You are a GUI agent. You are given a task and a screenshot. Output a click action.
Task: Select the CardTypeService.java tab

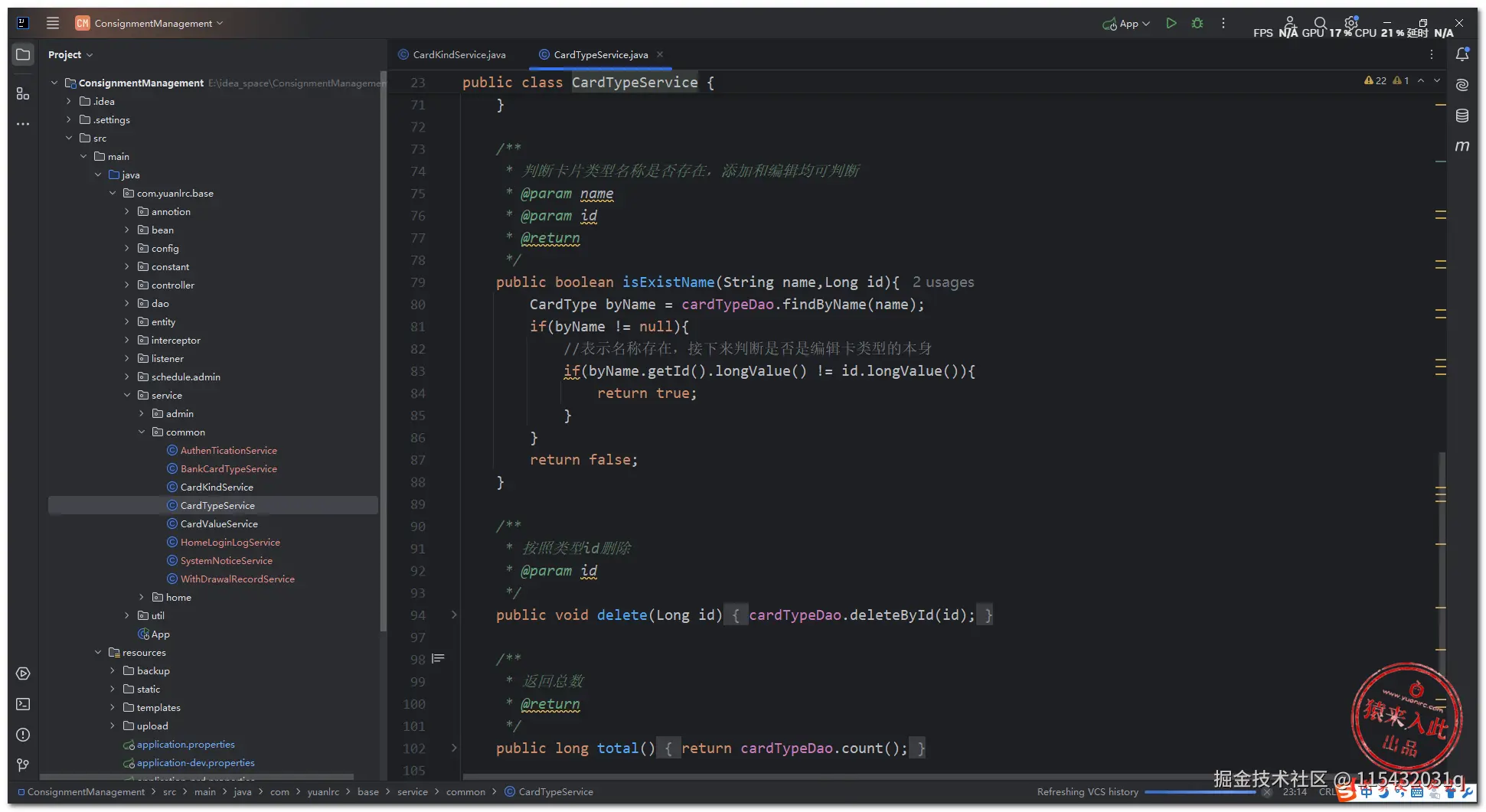click(x=600, y=54)
